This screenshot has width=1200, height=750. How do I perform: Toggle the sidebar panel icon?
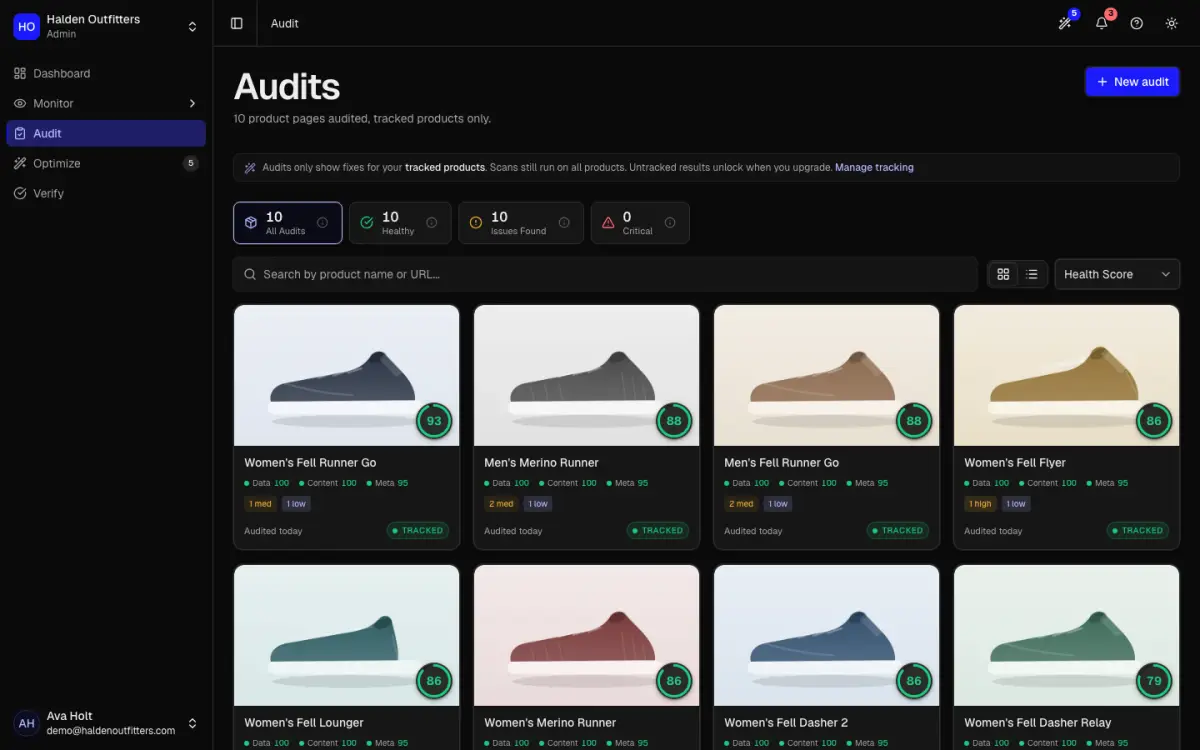click(x=237, y=23)
